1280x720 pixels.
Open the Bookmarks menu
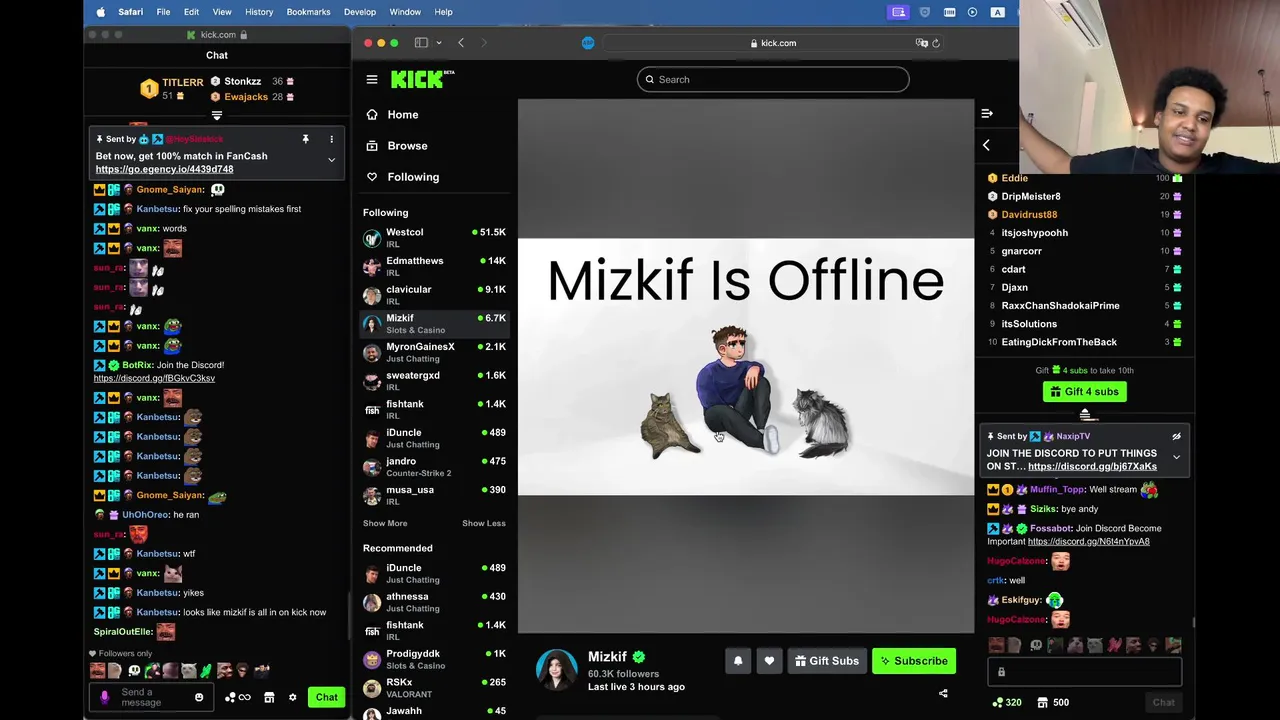308,12
